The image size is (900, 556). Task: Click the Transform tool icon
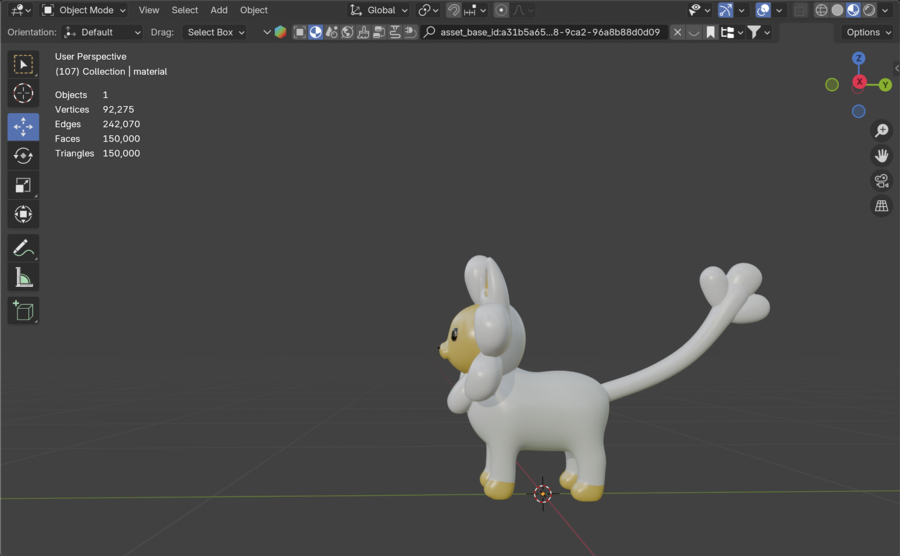click(23, 214)
